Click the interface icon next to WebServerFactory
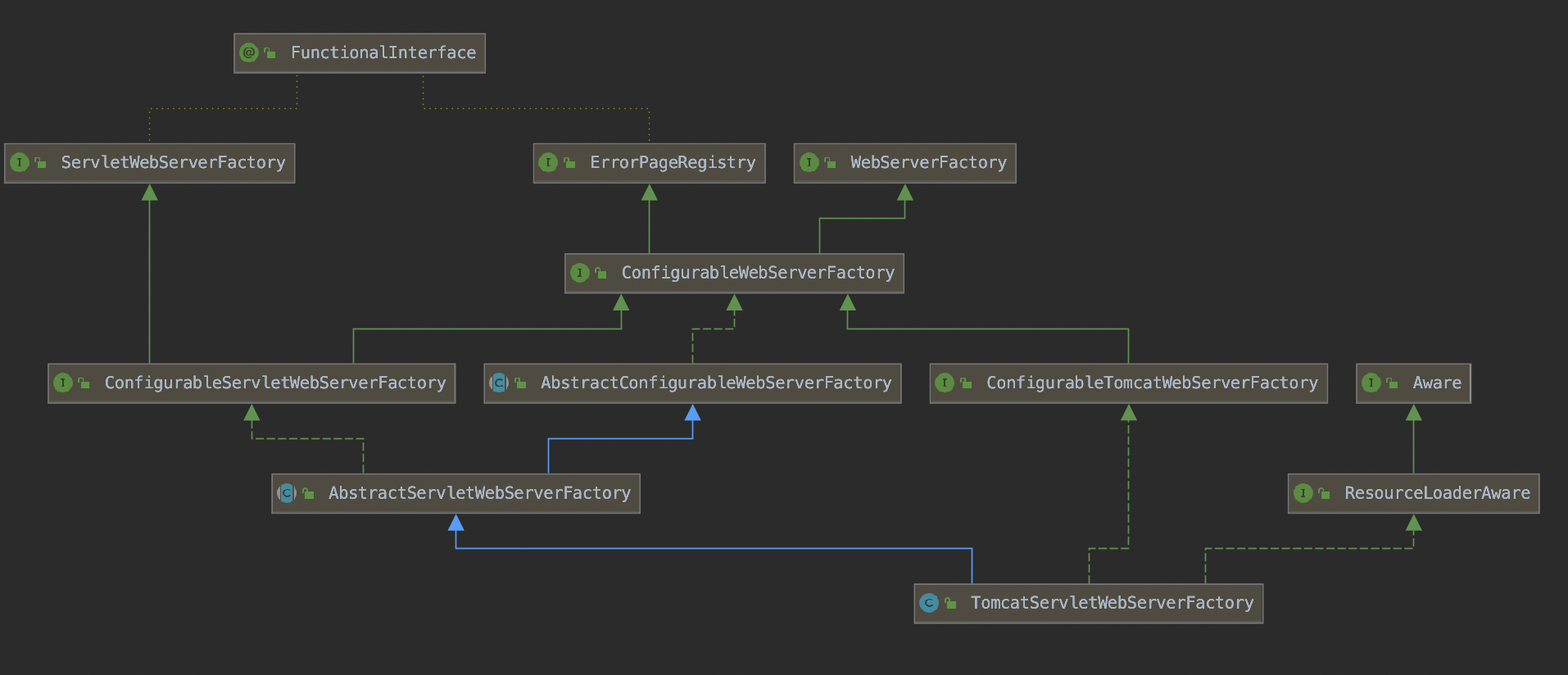The image size is (1568, 675). [809, 163]
